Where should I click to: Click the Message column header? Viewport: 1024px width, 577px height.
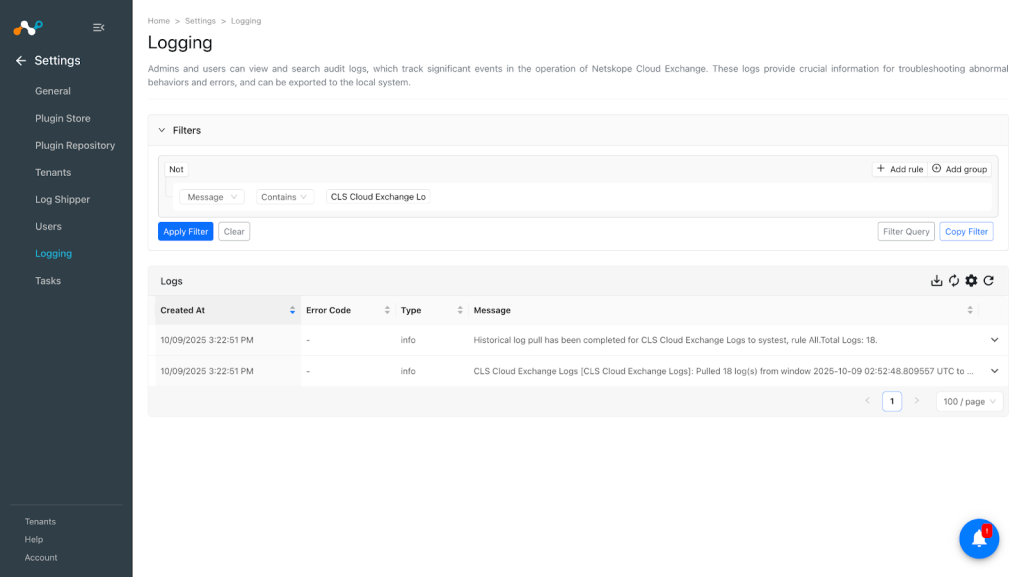tap(724, 311)
